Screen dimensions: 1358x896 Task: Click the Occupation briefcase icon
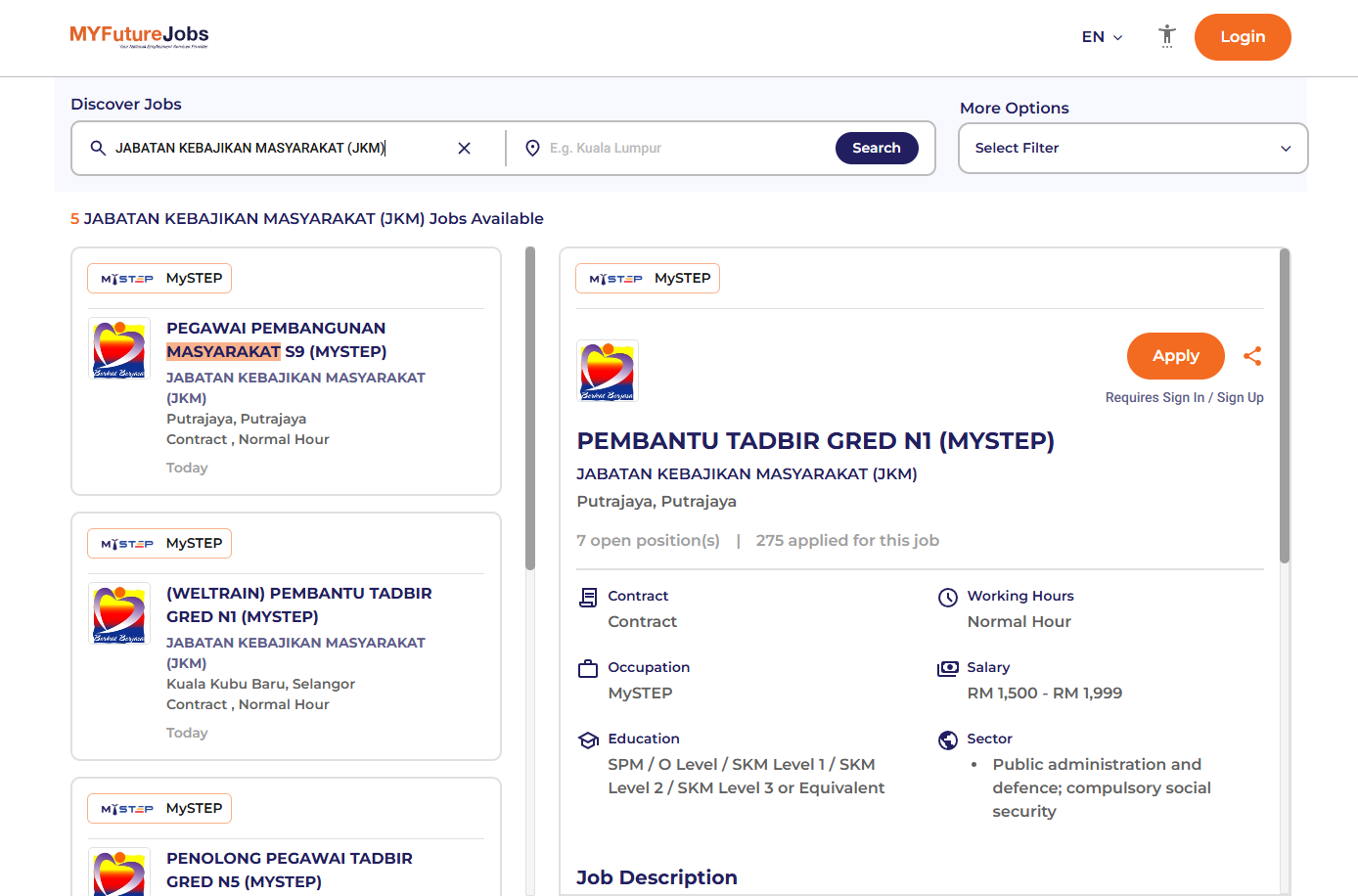[x=588, y=669]
